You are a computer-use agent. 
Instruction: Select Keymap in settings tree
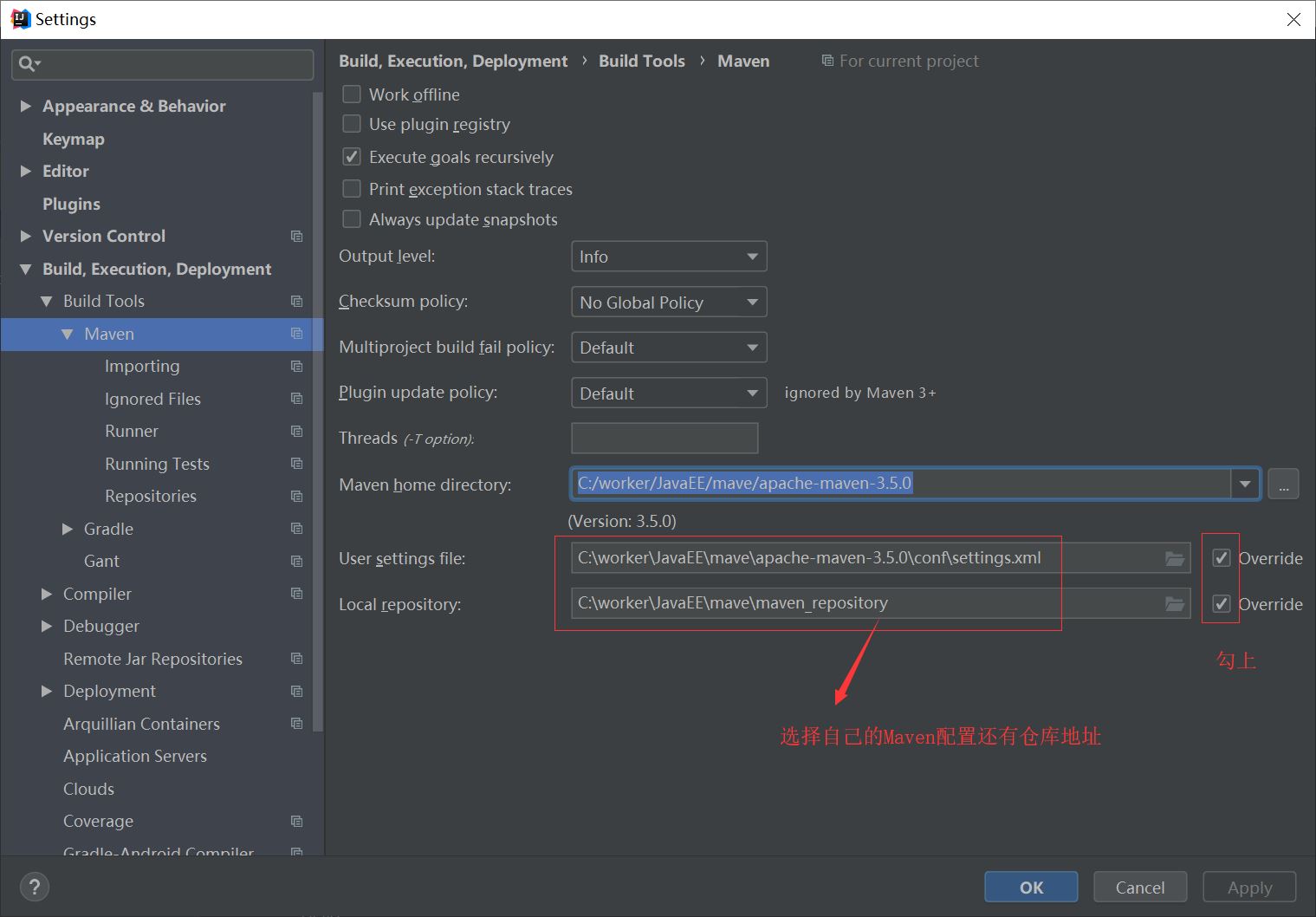(x=74, y=139)
